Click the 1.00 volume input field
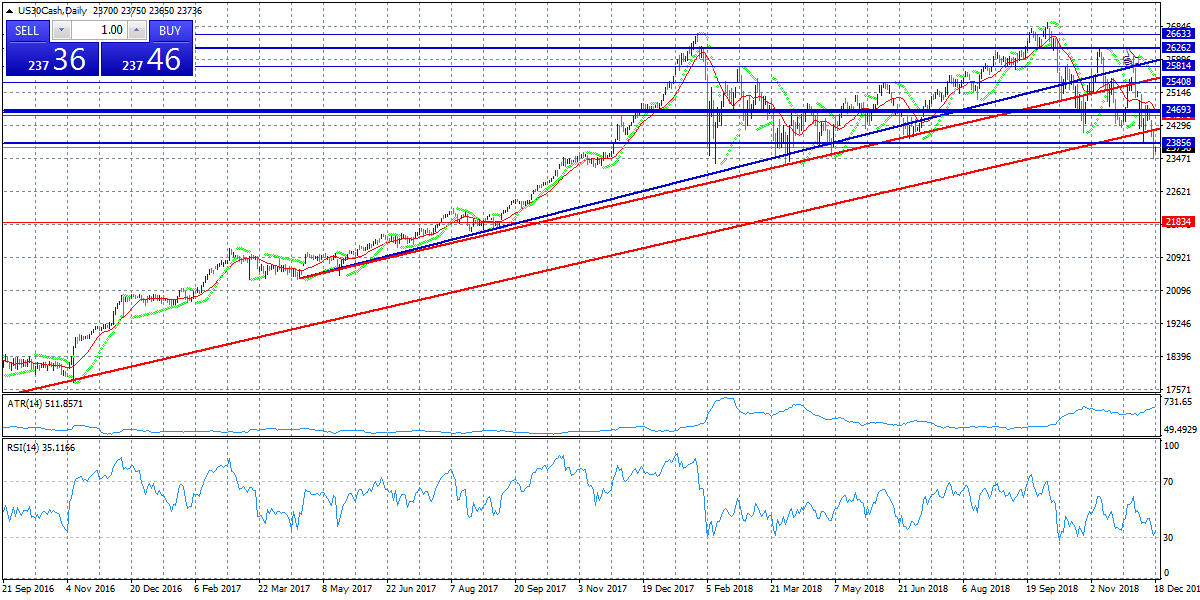The image size is (1200, 600). (98, 30)
